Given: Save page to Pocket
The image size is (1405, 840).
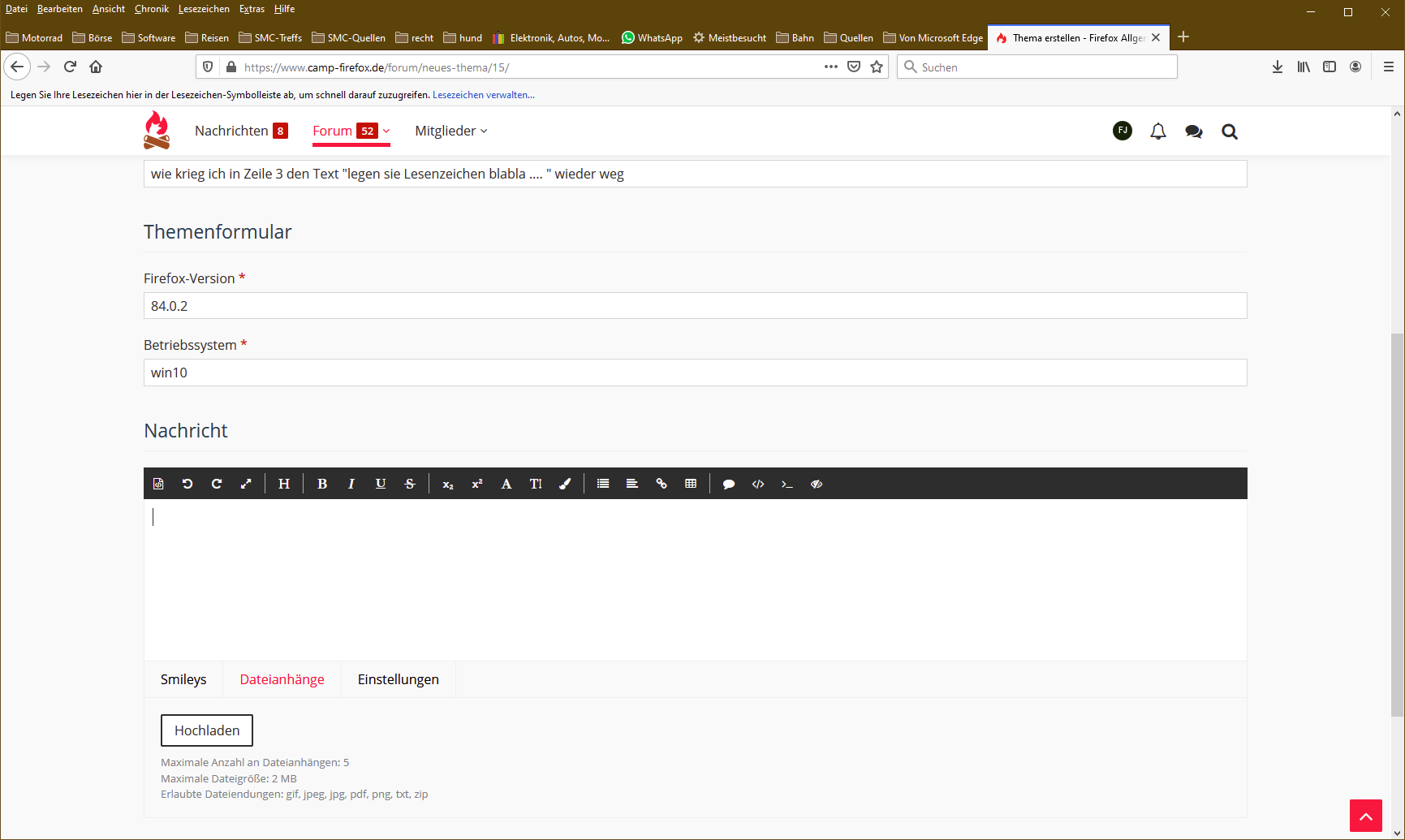Looking at the screenshot, I should tap(854, 67).
